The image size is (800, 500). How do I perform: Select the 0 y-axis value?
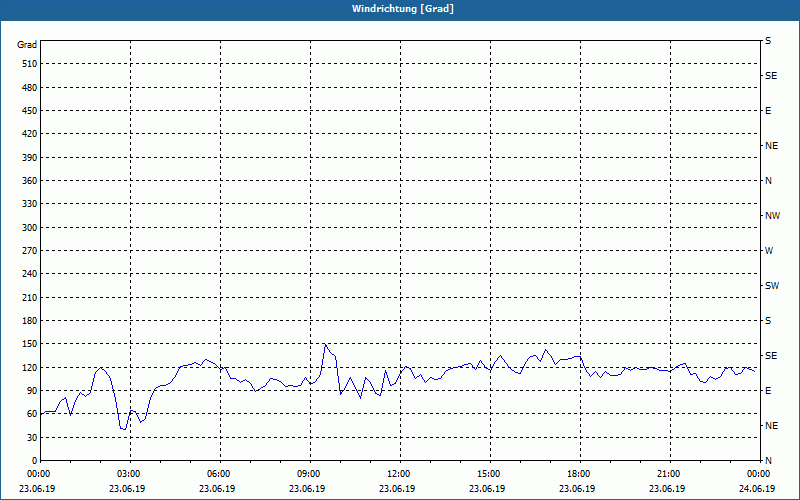point(35,460)
